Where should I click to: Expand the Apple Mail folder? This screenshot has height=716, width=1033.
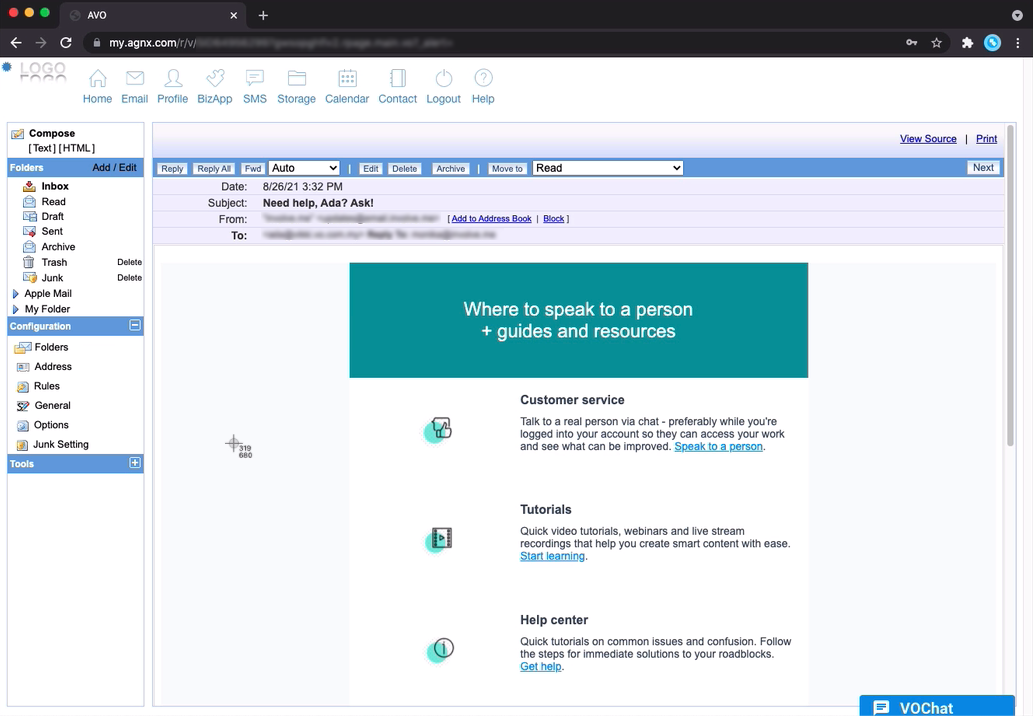[15, 294]
